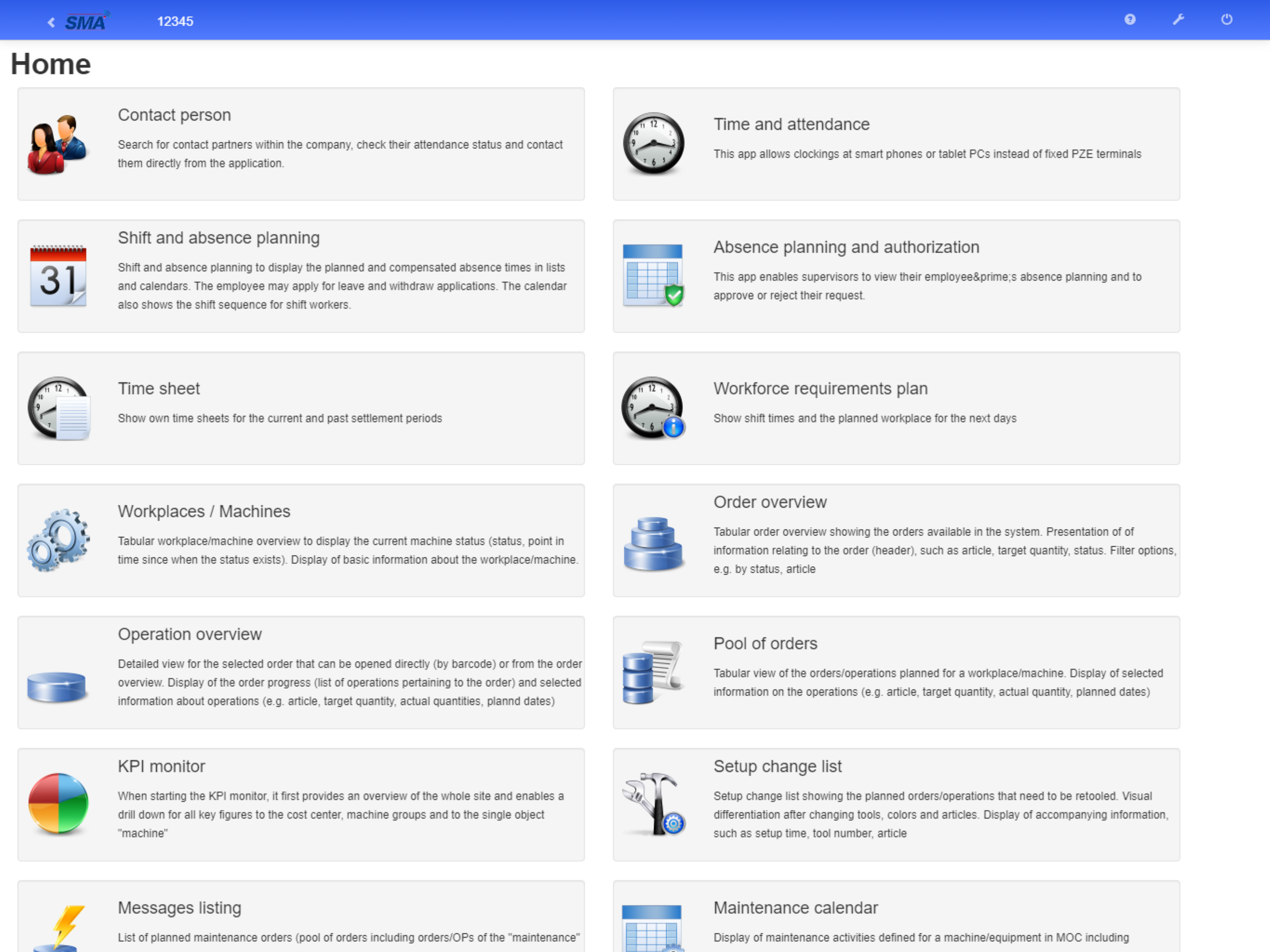
Task: Click the Setup change list tools icon
Action: [x=654, y=804]
